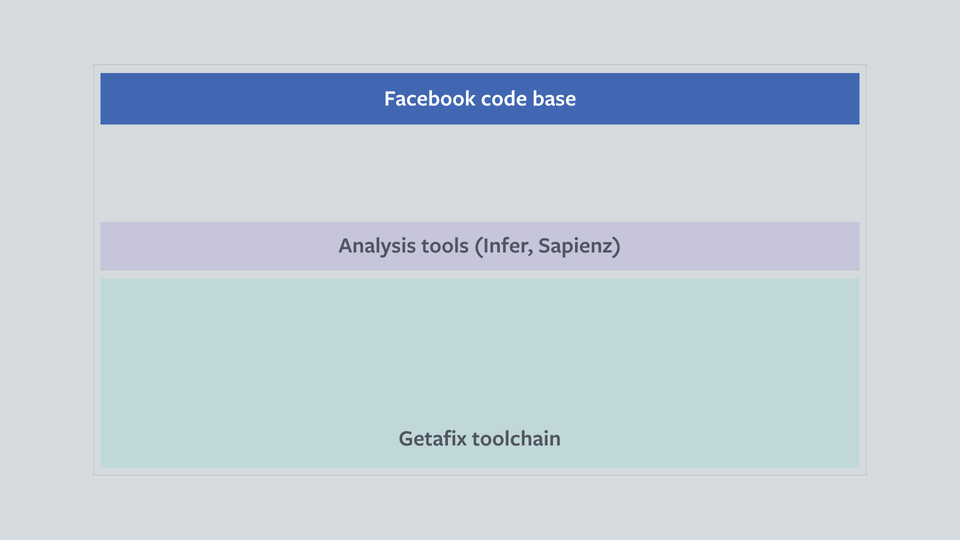Click the word "Sapienz" in the purple bar
The height and width of the screenshot is (540, 960).
pyautogui.click(x=576, y=246)
